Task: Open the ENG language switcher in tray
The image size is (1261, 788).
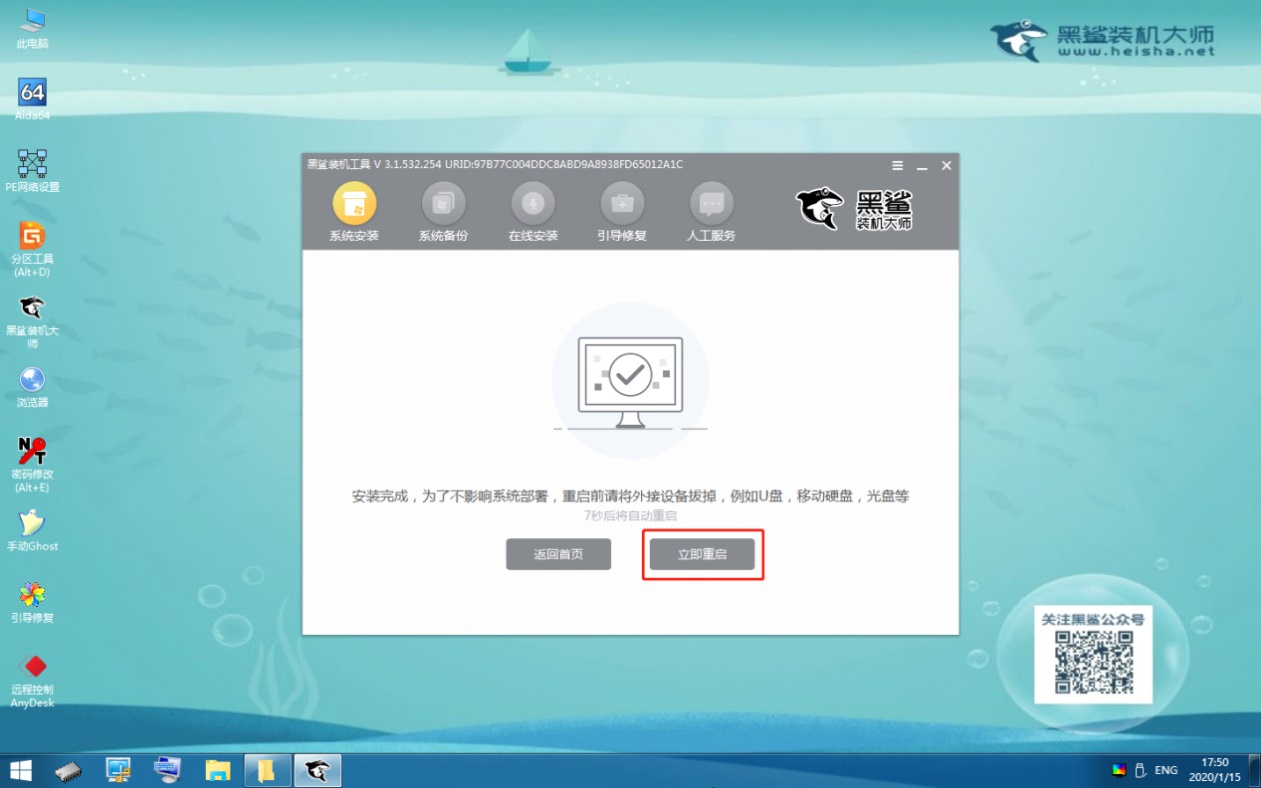Action: click(1164, 769)
